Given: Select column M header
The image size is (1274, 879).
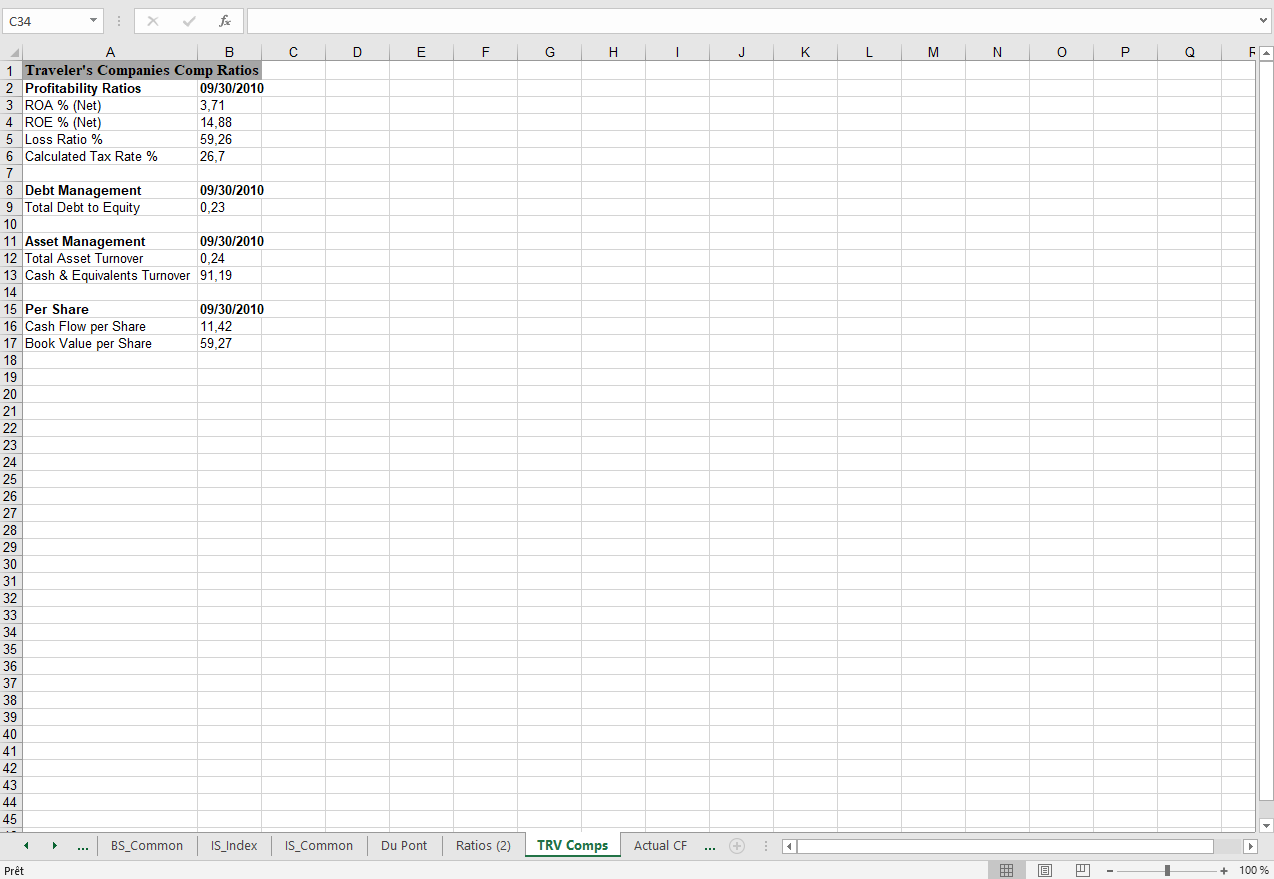Looking at the screenshot, I should (x=933, y=53).
